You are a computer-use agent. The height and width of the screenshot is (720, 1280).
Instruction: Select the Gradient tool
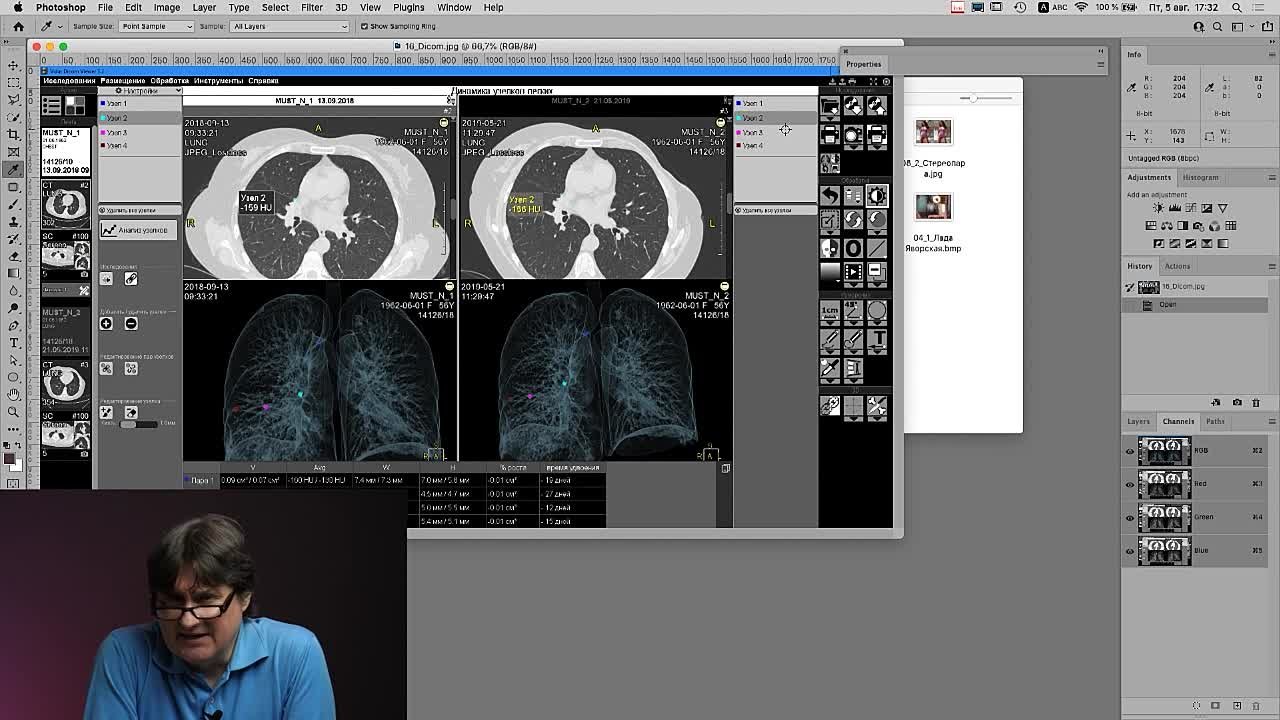pyautogui.click(x=14, y=273)
